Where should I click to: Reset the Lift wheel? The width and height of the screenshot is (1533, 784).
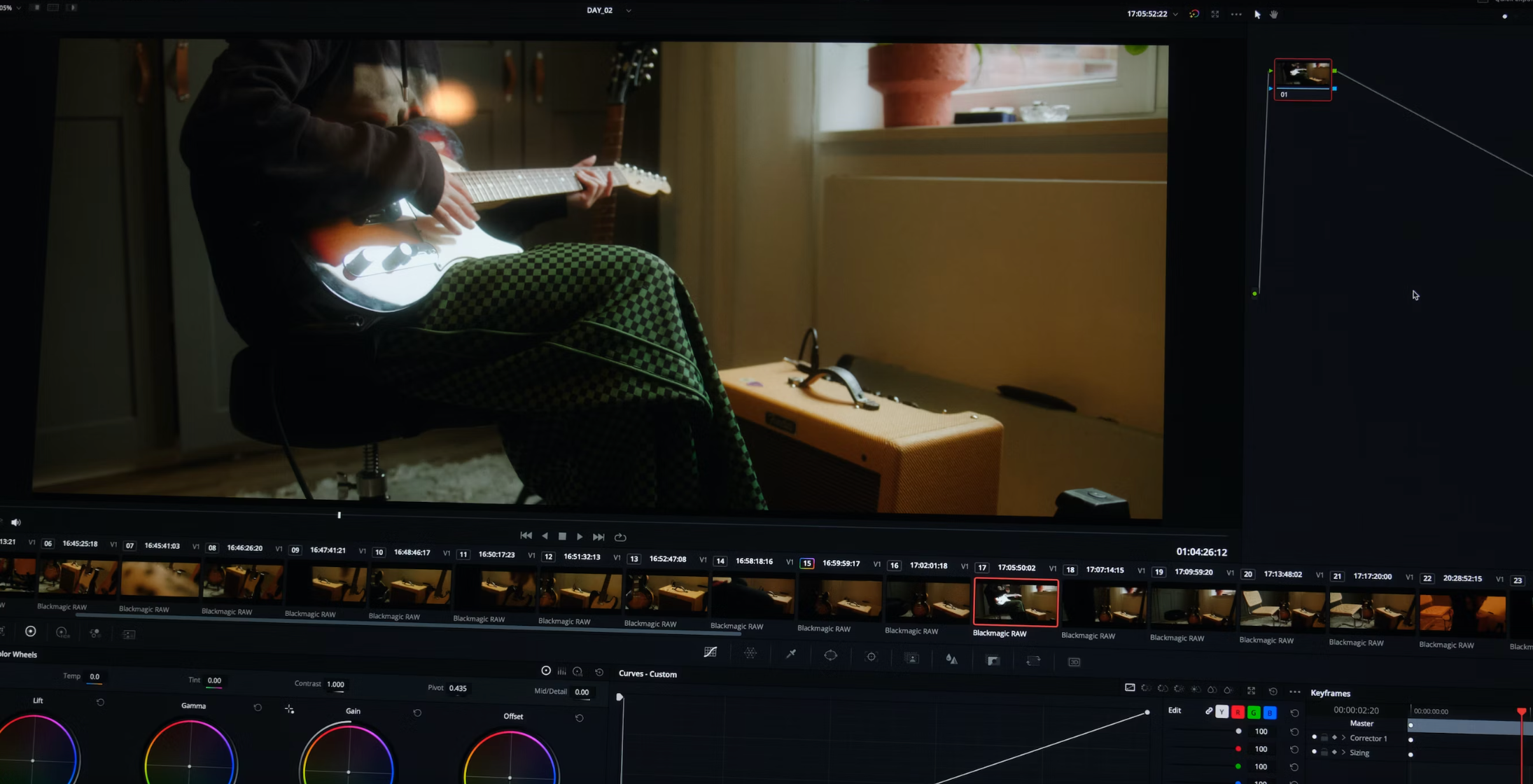[101, 702]
